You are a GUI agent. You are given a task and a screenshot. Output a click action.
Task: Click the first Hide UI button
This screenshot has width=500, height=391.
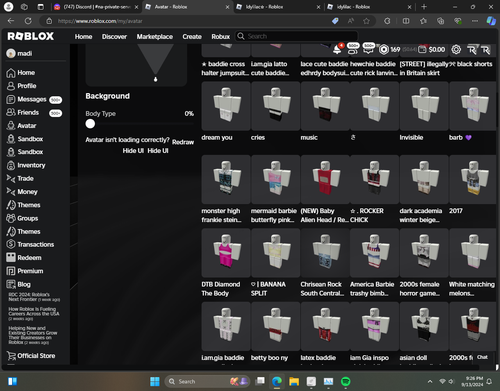(x=133, y=151)
